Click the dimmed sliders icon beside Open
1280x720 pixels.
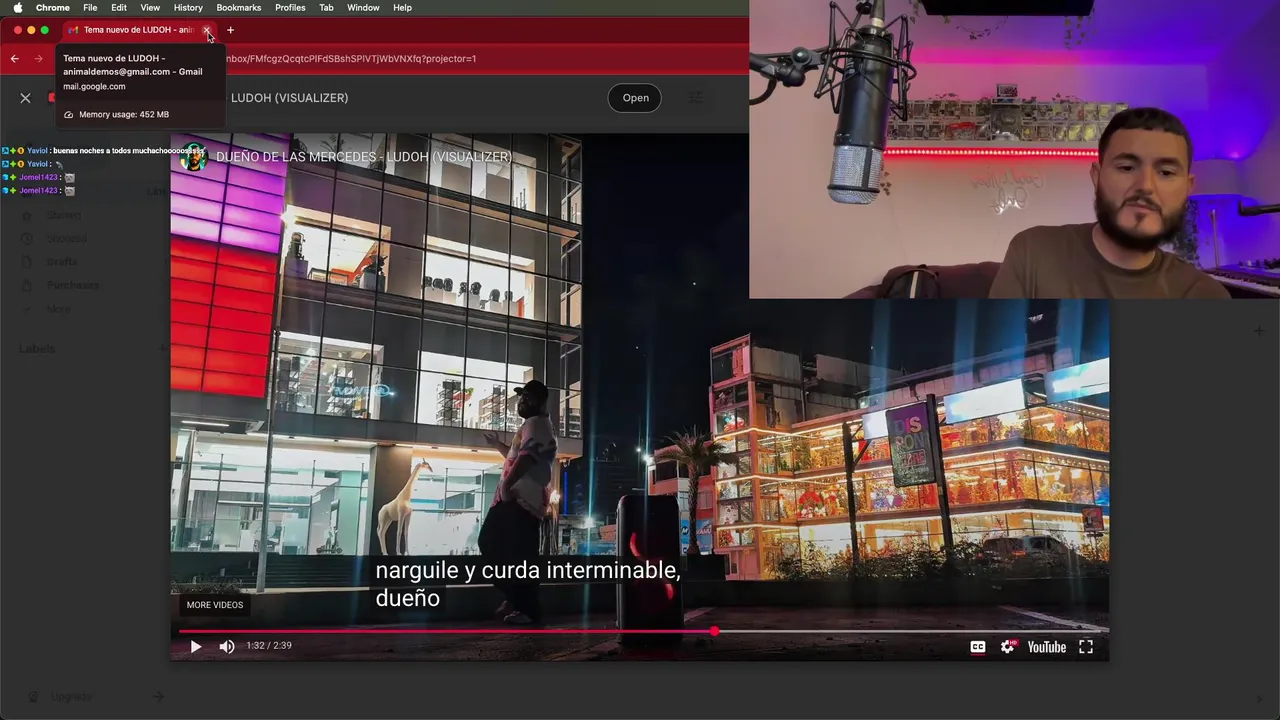(x=696, y=98)
